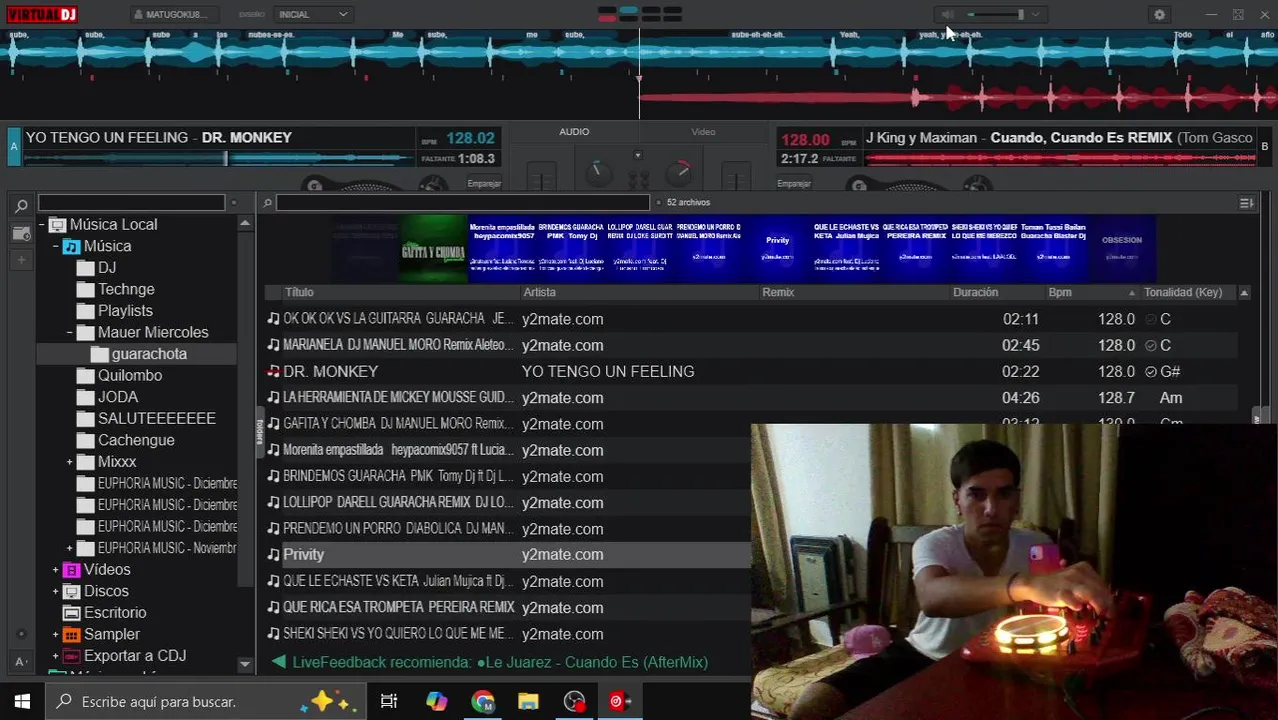This screenshot has height=720, width=1278.
Task: Click Emparejar sync on deck A
Action: point(484,183)
